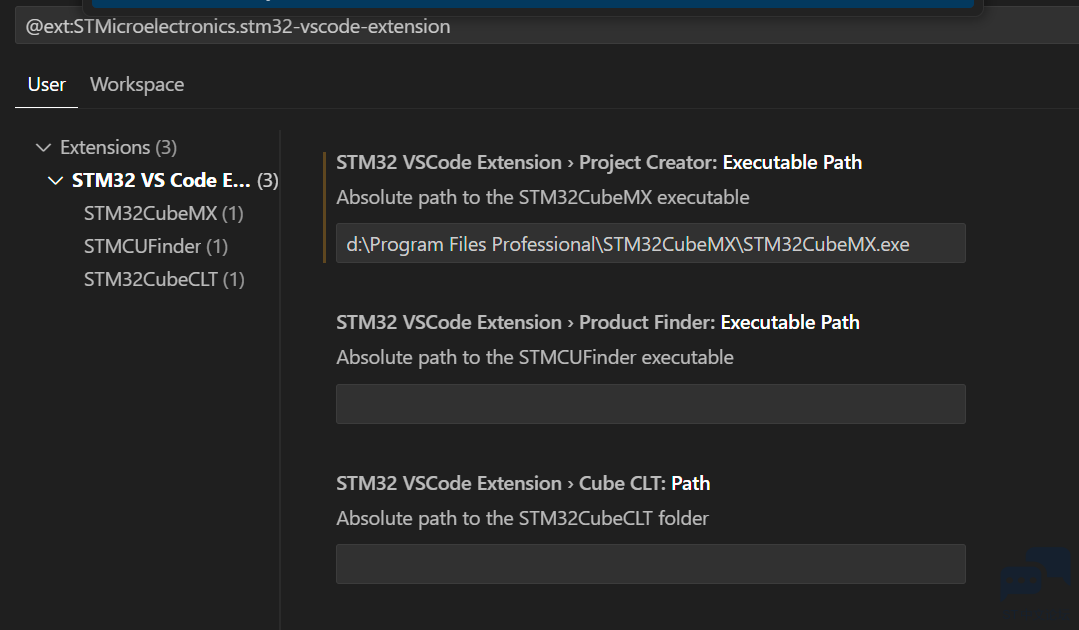
Task: Select the User settings tab
Action: (47, 85)
